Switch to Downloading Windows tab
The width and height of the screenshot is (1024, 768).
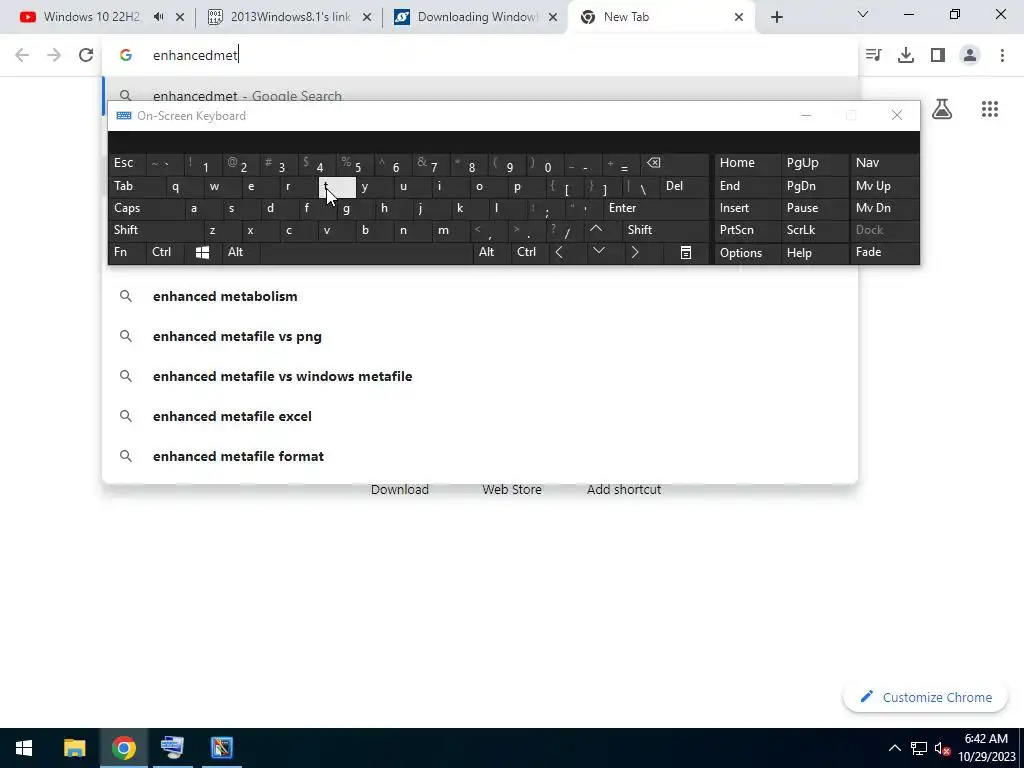coord(477,17)
